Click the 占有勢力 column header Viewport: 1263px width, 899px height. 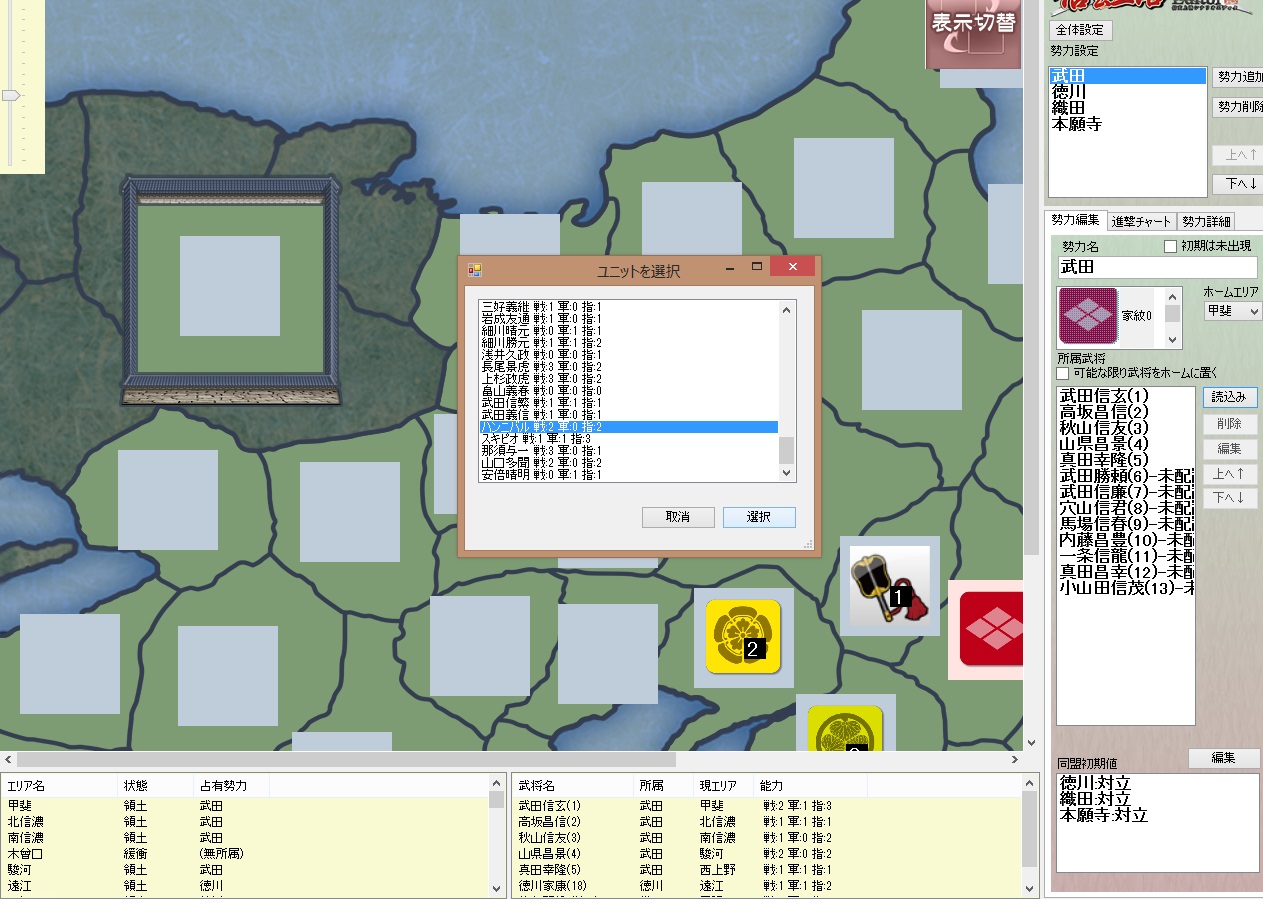[231, 786]
